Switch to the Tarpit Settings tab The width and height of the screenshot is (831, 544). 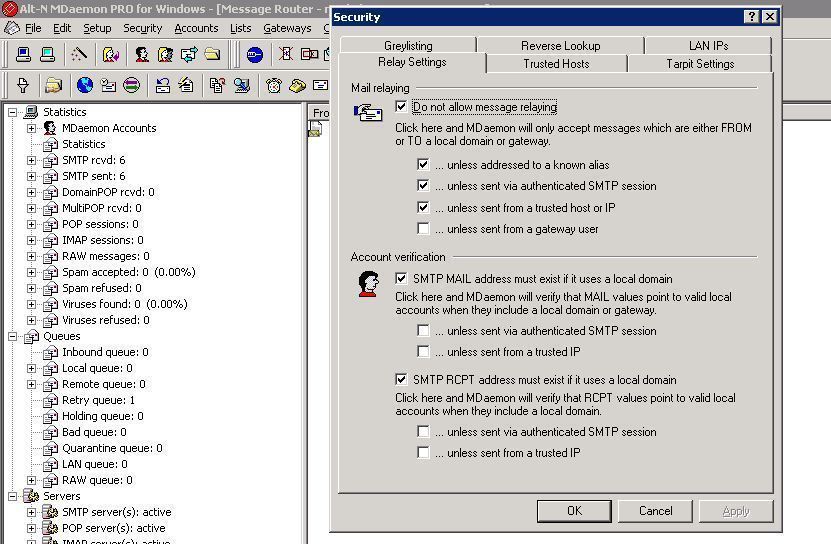click(700, 64)
